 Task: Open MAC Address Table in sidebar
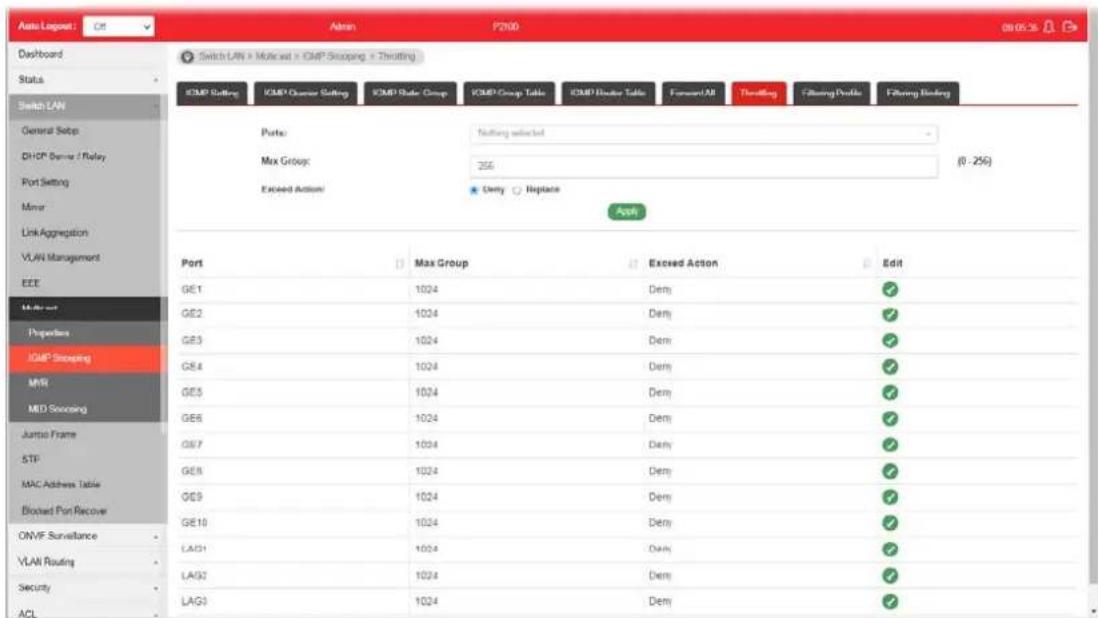point(61,485)
